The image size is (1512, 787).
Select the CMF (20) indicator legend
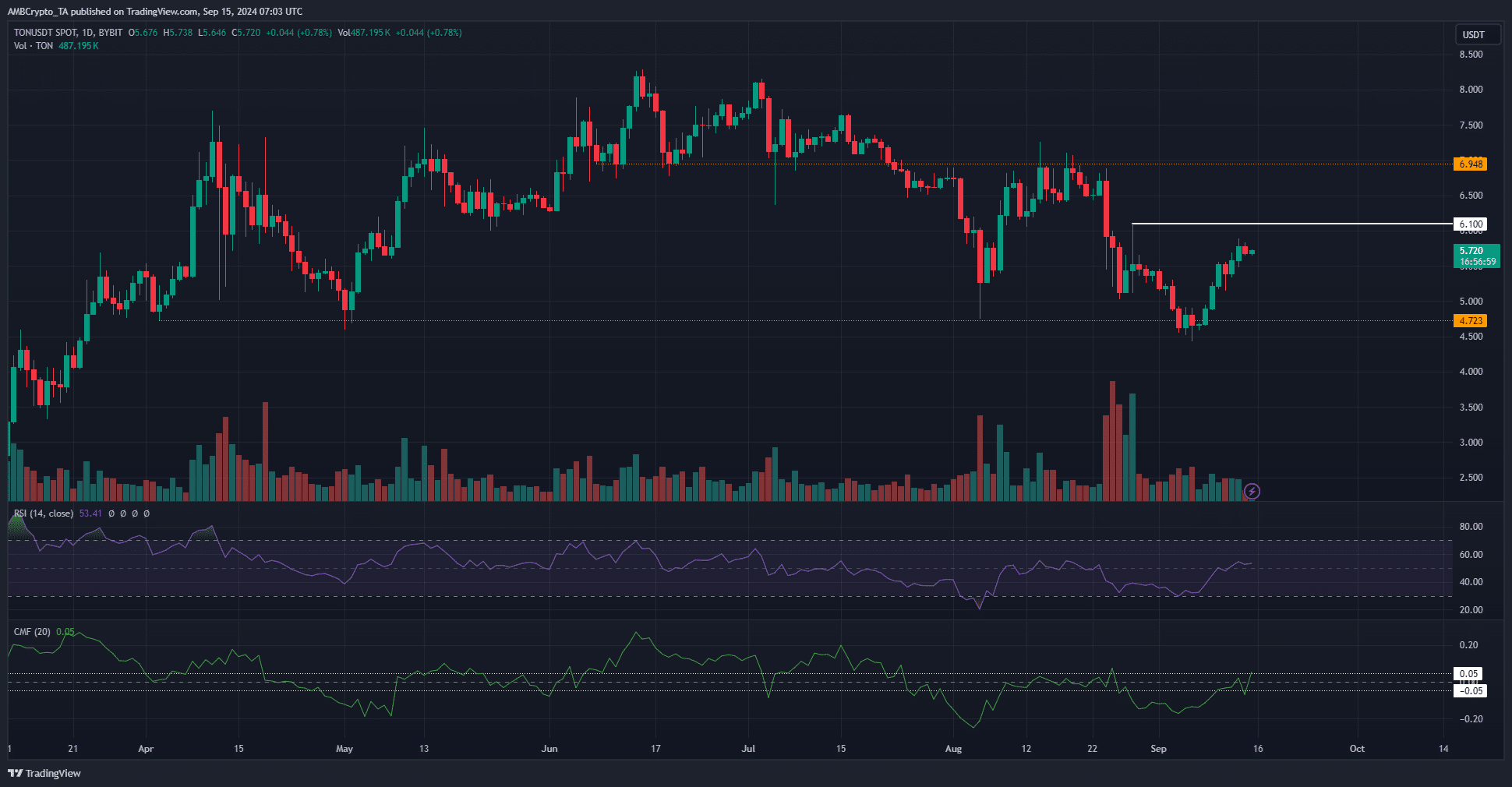click(32, 632)
